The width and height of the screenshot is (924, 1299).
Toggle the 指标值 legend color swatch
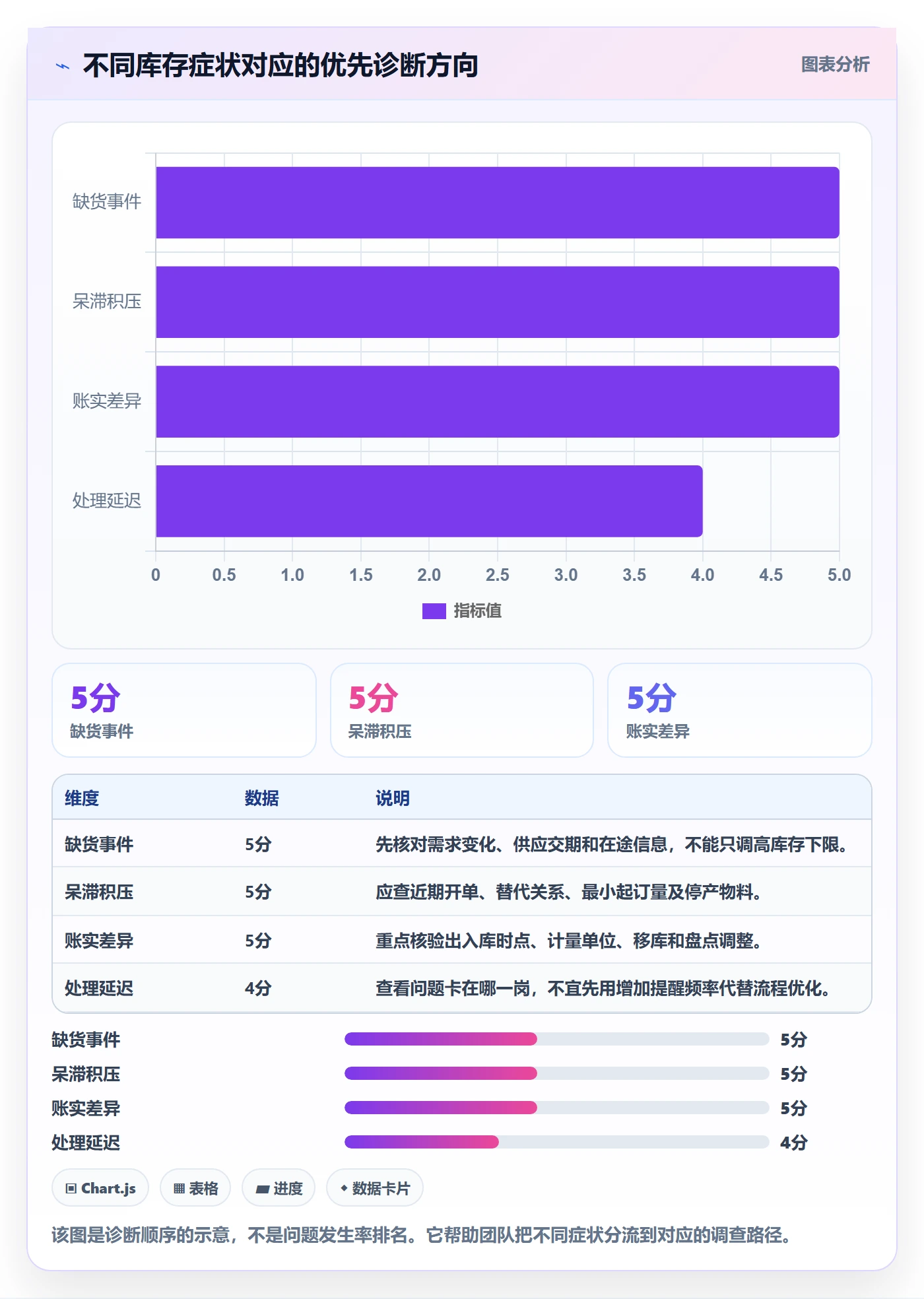click(434, 611)
